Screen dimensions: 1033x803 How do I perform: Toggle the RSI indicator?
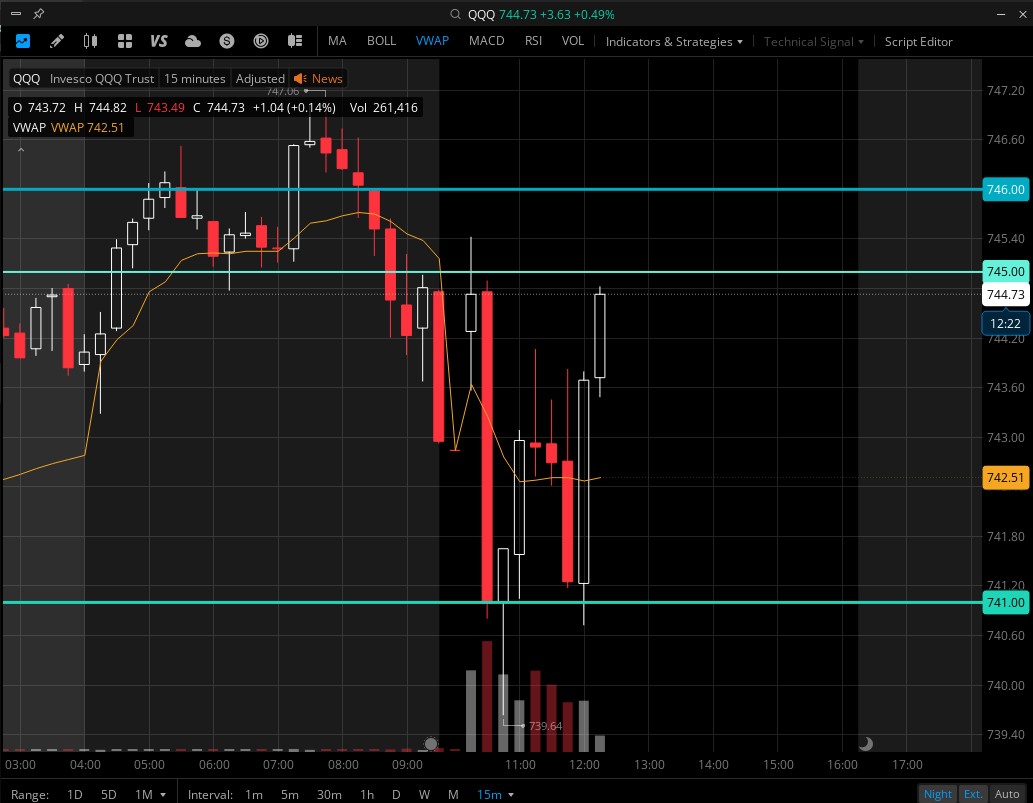pos(533,41)
